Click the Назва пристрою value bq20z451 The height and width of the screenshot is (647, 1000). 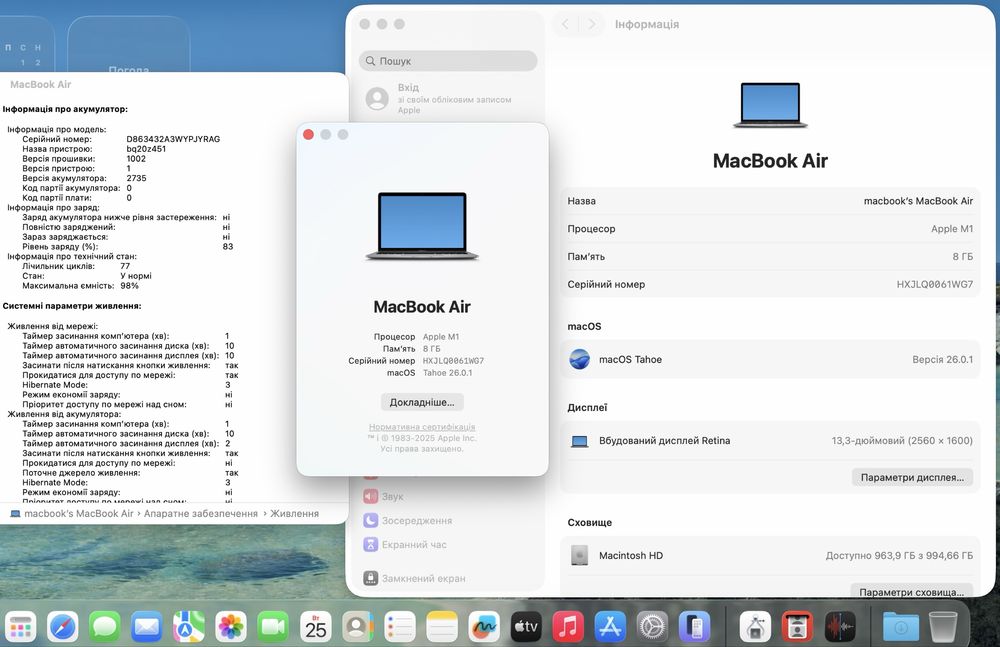pos(146,149)
